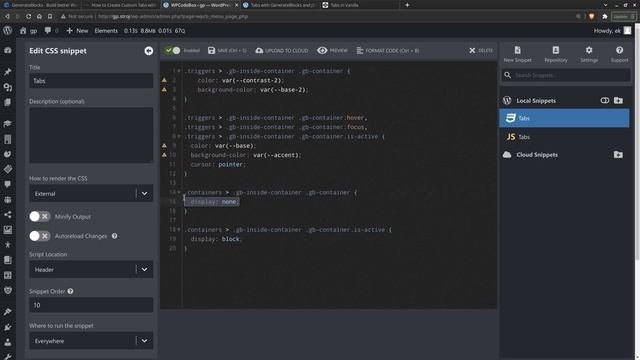640x360 pixels.
Task: Click the warning icon on line 9
Action: point(164,145)
